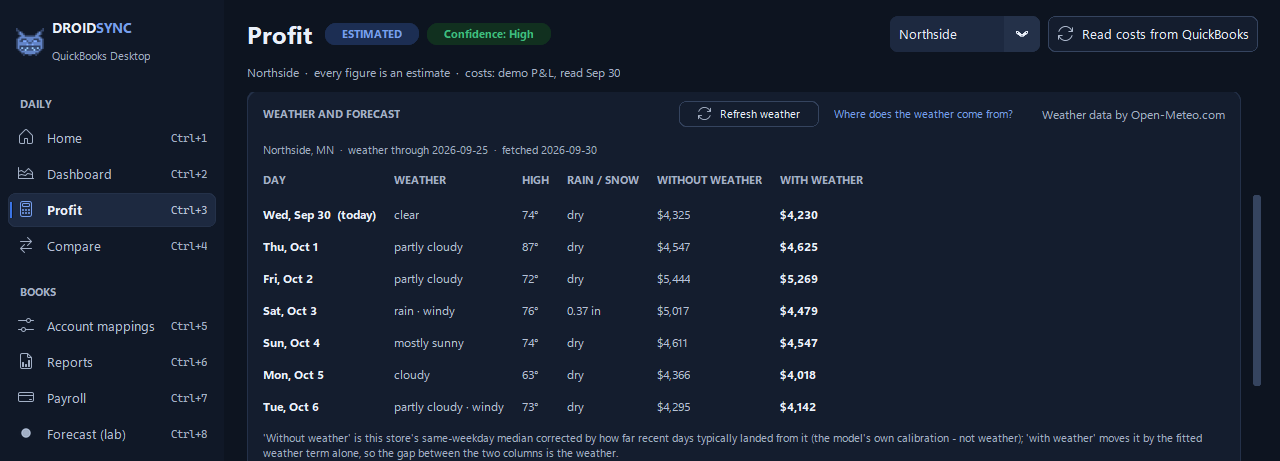Click the 63° high temperature cell

[x=530, y=375]
